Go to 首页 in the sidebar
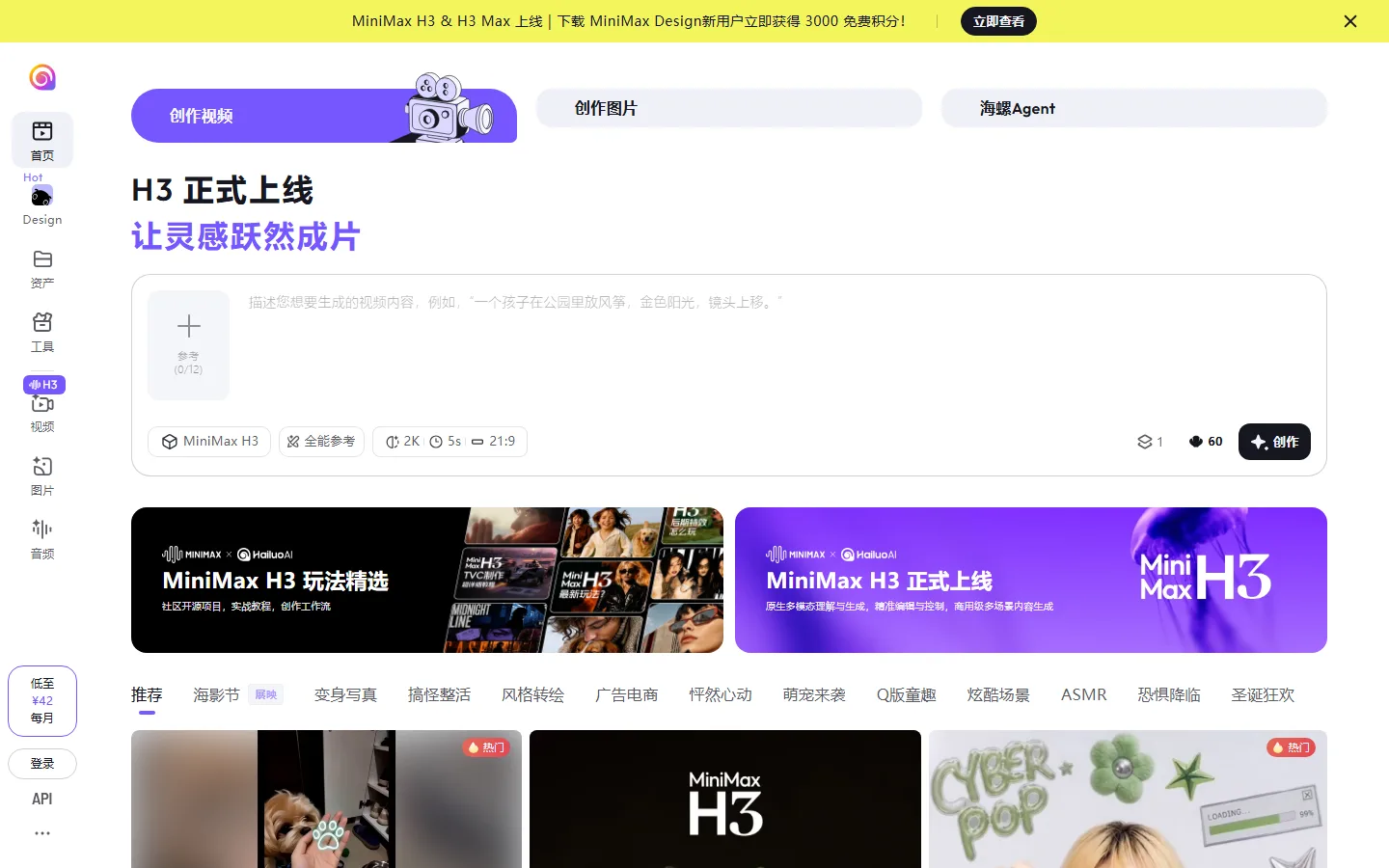The image size is (1389, 868). 42,140
